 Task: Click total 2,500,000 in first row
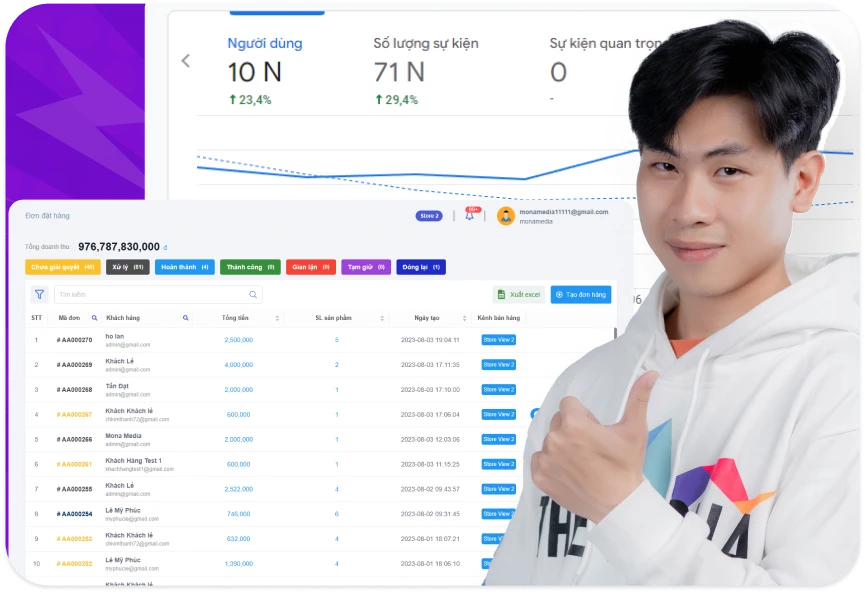[239, 340]
